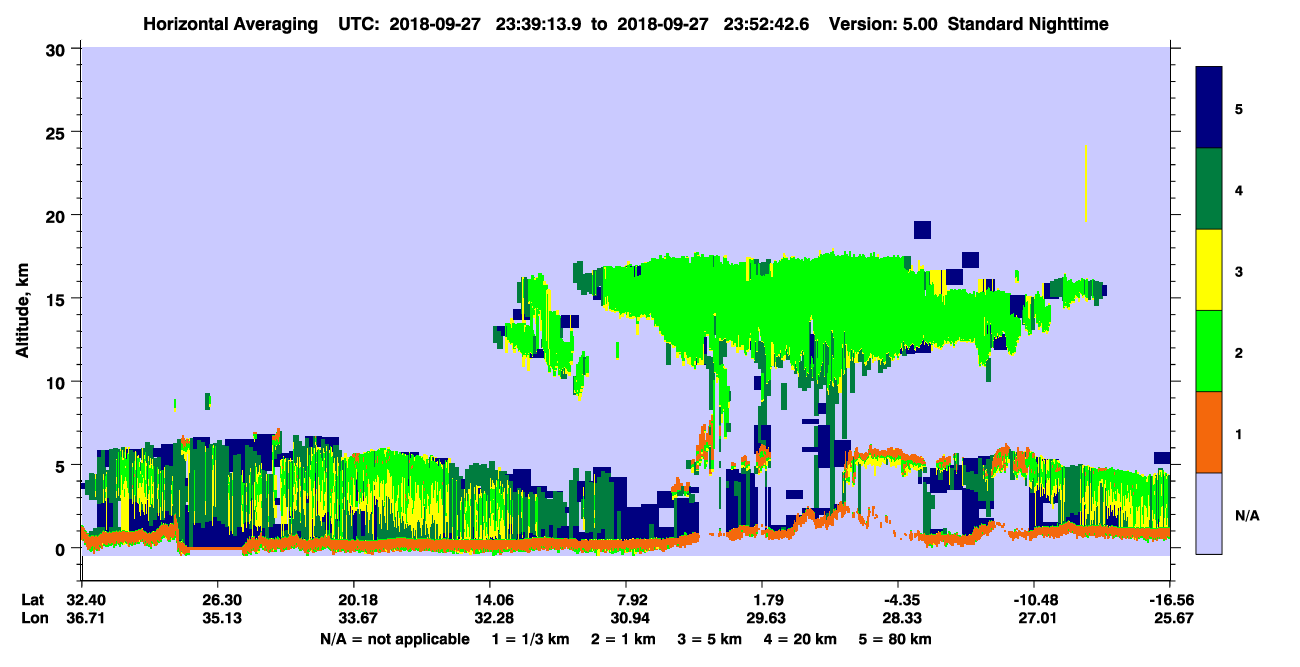Click the y-axis tick label 15

58,299
